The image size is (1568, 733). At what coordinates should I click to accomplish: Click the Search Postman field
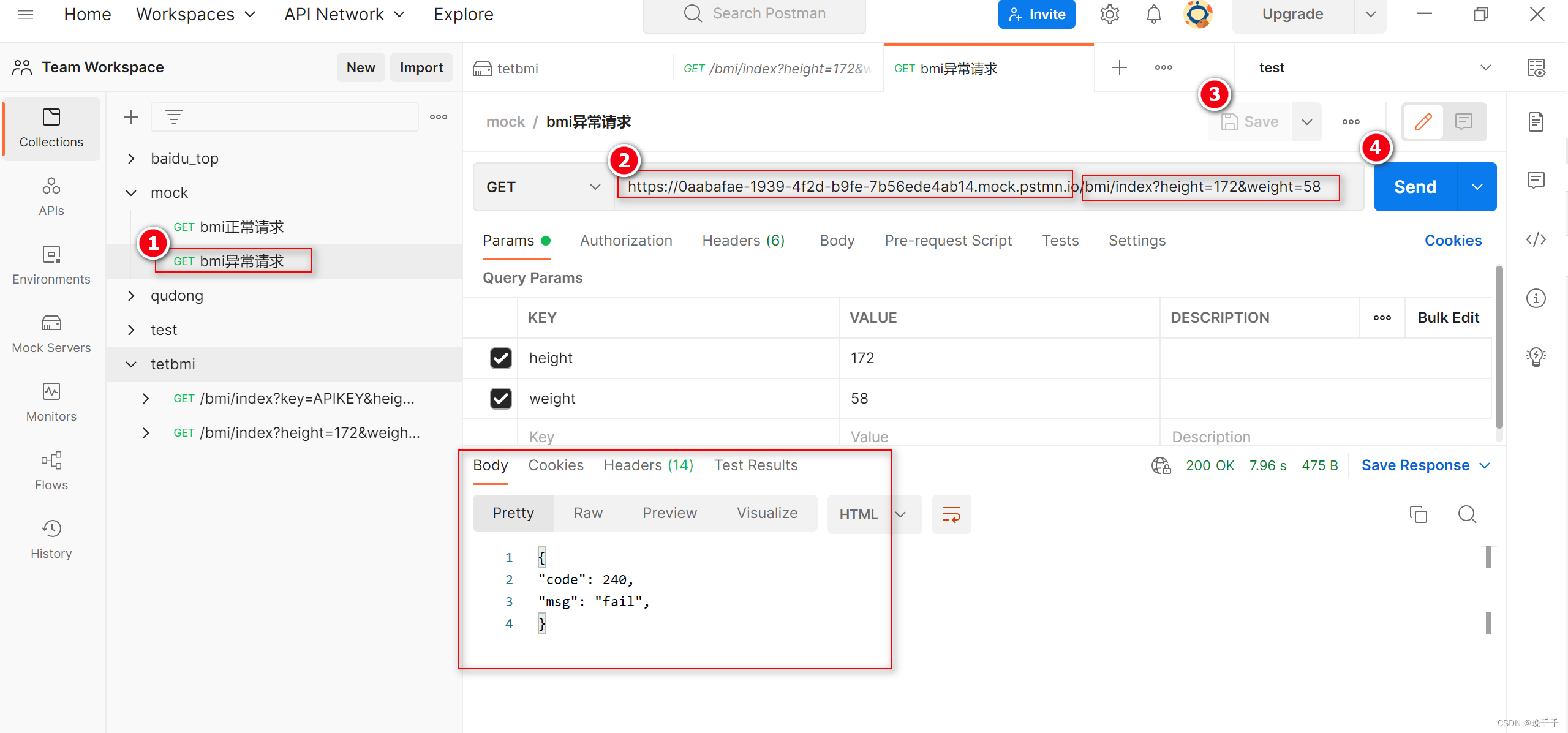(x=754, y=14)
